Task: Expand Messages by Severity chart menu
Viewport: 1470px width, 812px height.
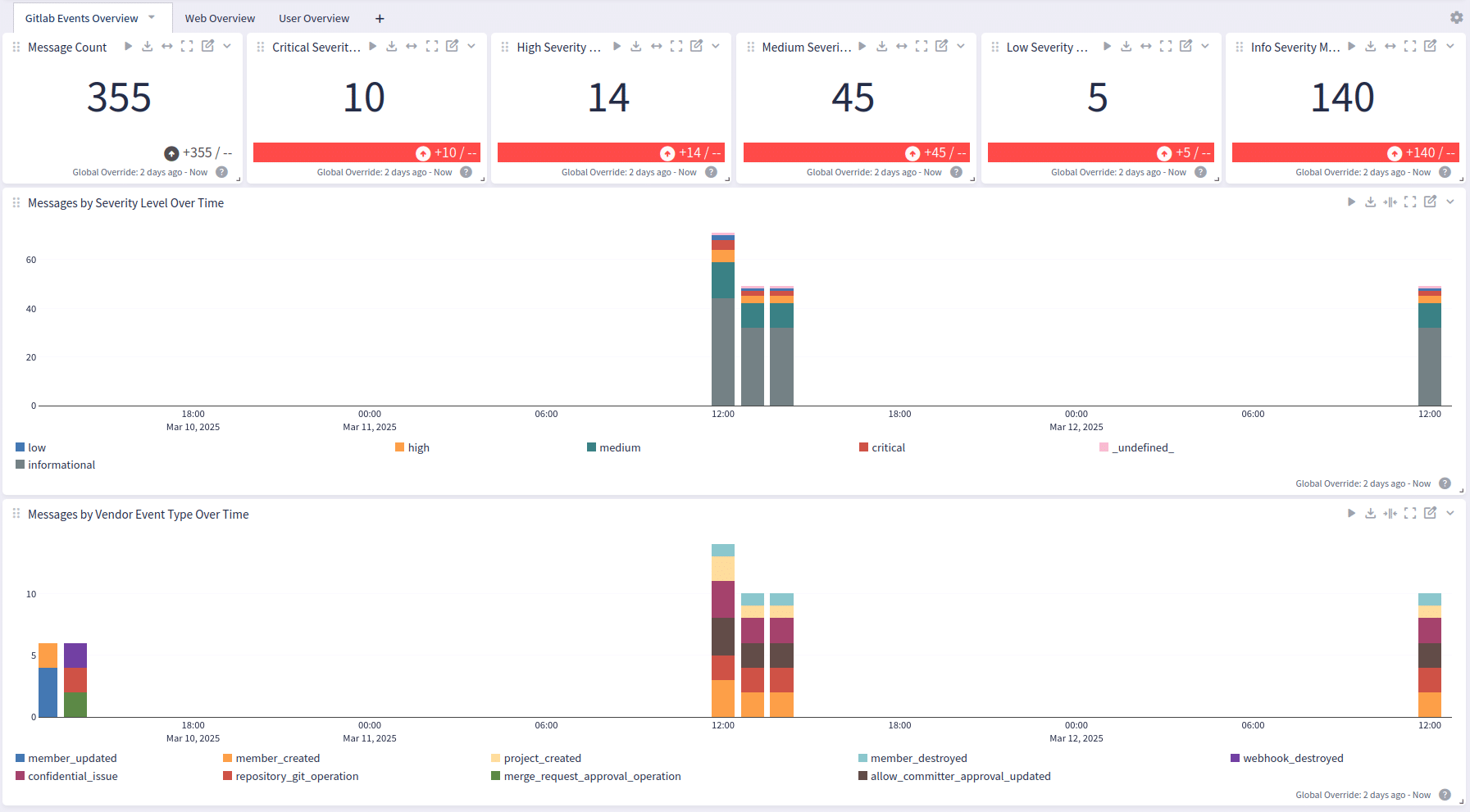Action: click(1450, 202)
